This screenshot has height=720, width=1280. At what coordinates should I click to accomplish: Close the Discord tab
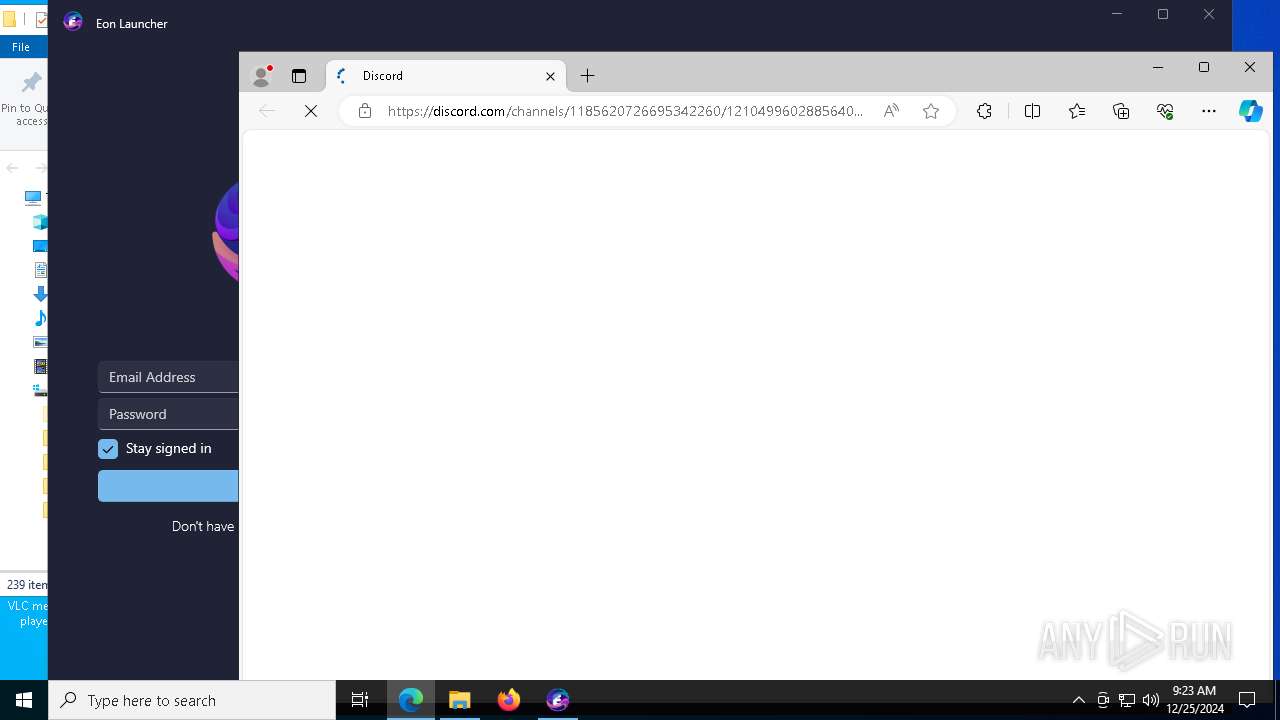point(550,76)
